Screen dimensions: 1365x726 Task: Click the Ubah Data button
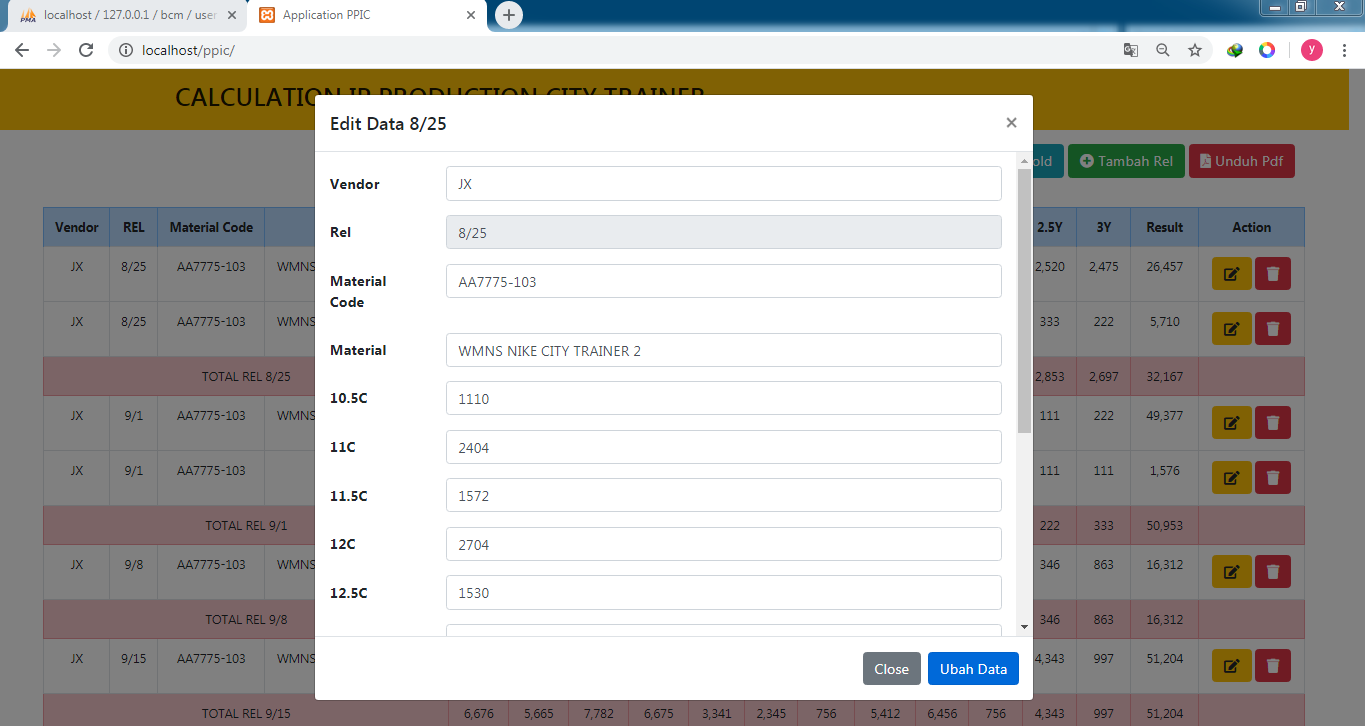click(x=973, y=669)
